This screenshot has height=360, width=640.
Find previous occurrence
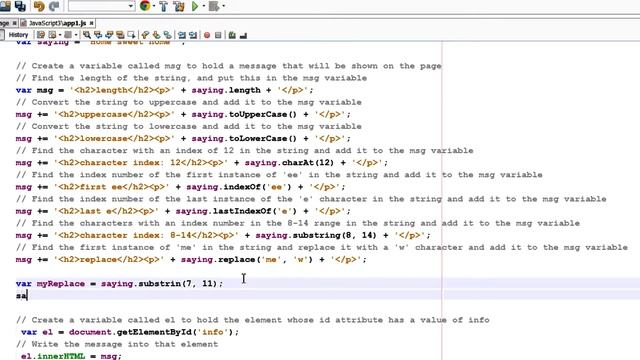tap(98, 35)
